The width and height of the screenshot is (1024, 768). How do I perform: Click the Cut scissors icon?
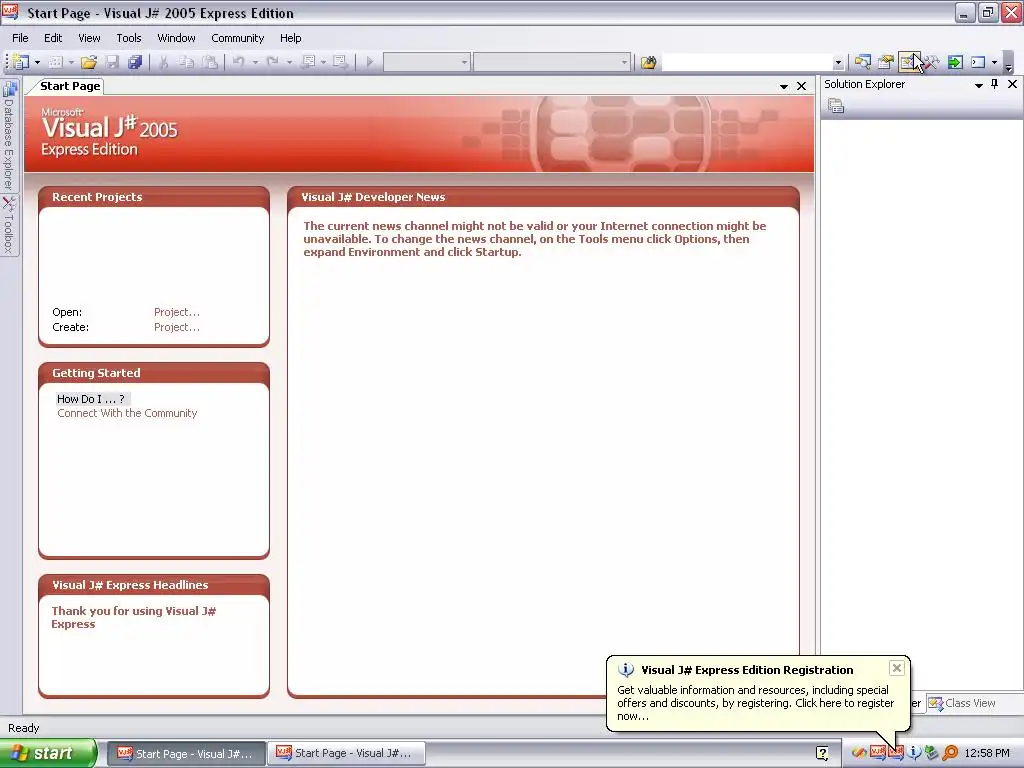[x=163, y=62]
